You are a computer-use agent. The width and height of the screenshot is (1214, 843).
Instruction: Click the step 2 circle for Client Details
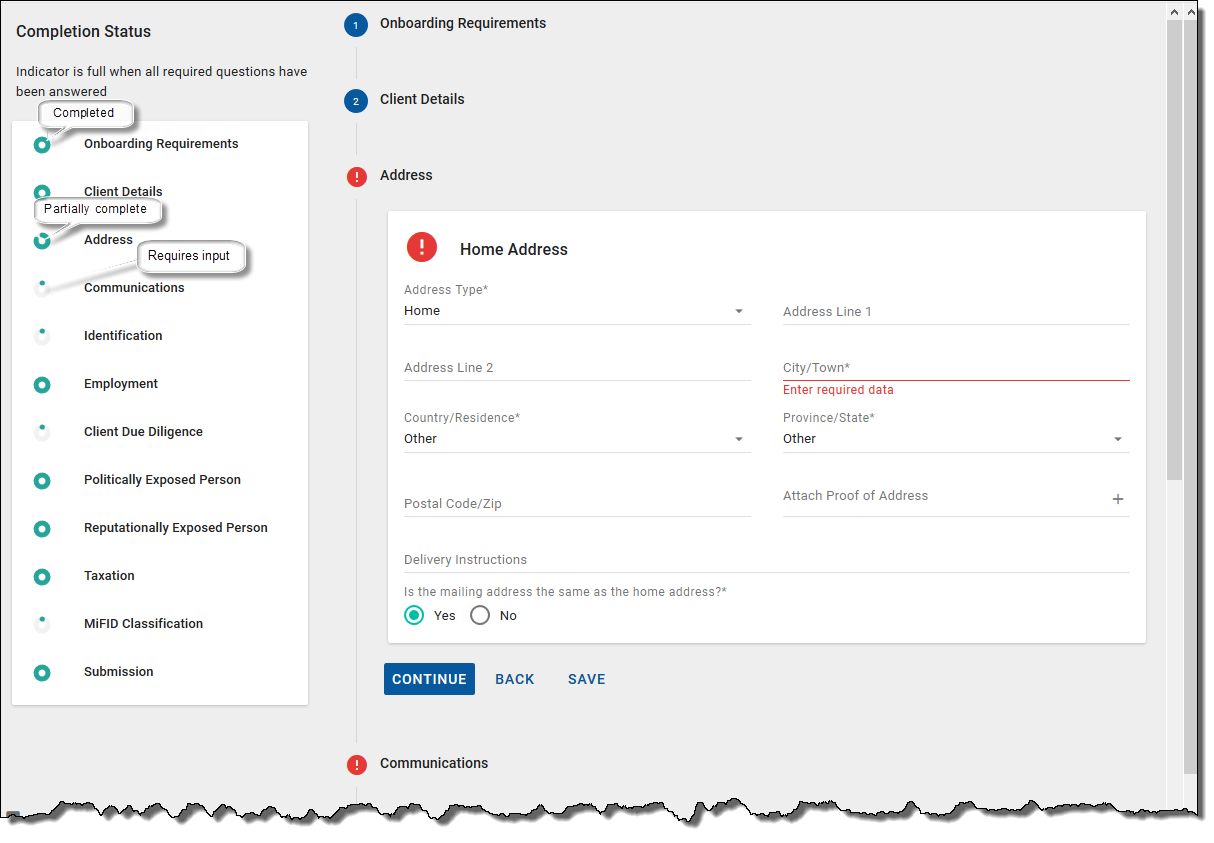pyautogui.click(x=356, y=101)
